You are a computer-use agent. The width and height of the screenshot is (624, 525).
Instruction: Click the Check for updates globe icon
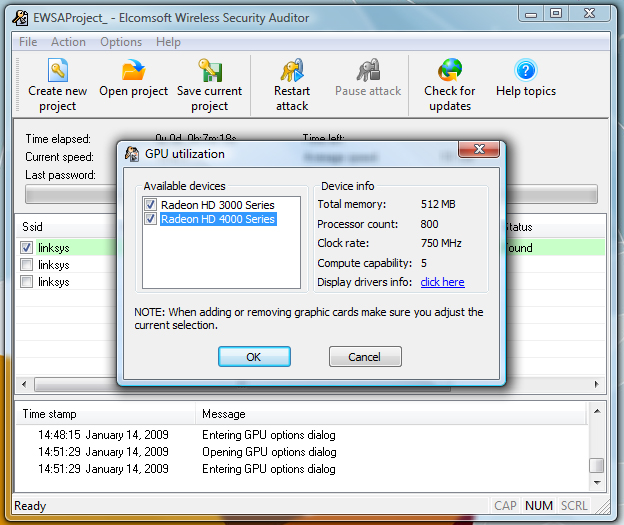click(x=450, y=70)
